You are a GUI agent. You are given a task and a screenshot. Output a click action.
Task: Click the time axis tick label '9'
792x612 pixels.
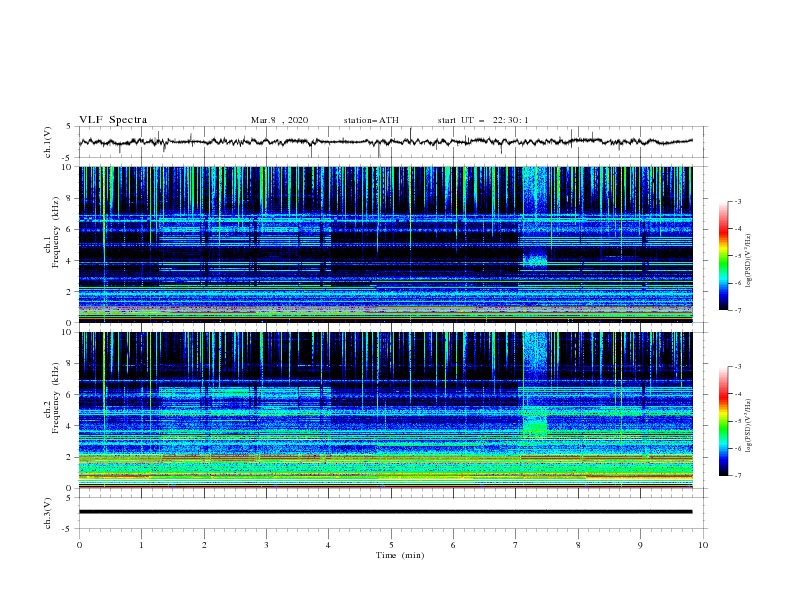pos(640,545)
